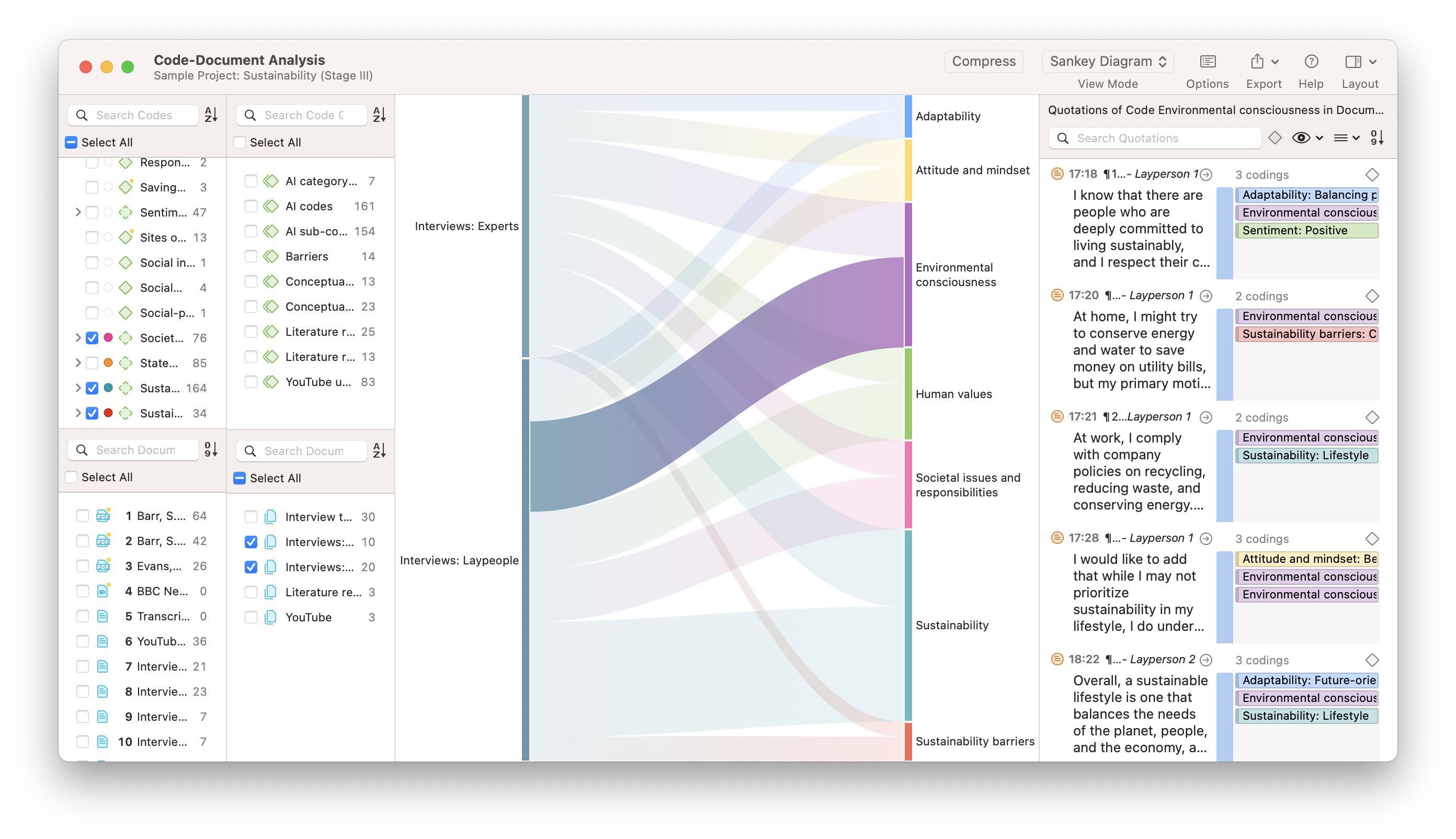
Task: Open the Options panel icon
Action: tap(1207, 62)
